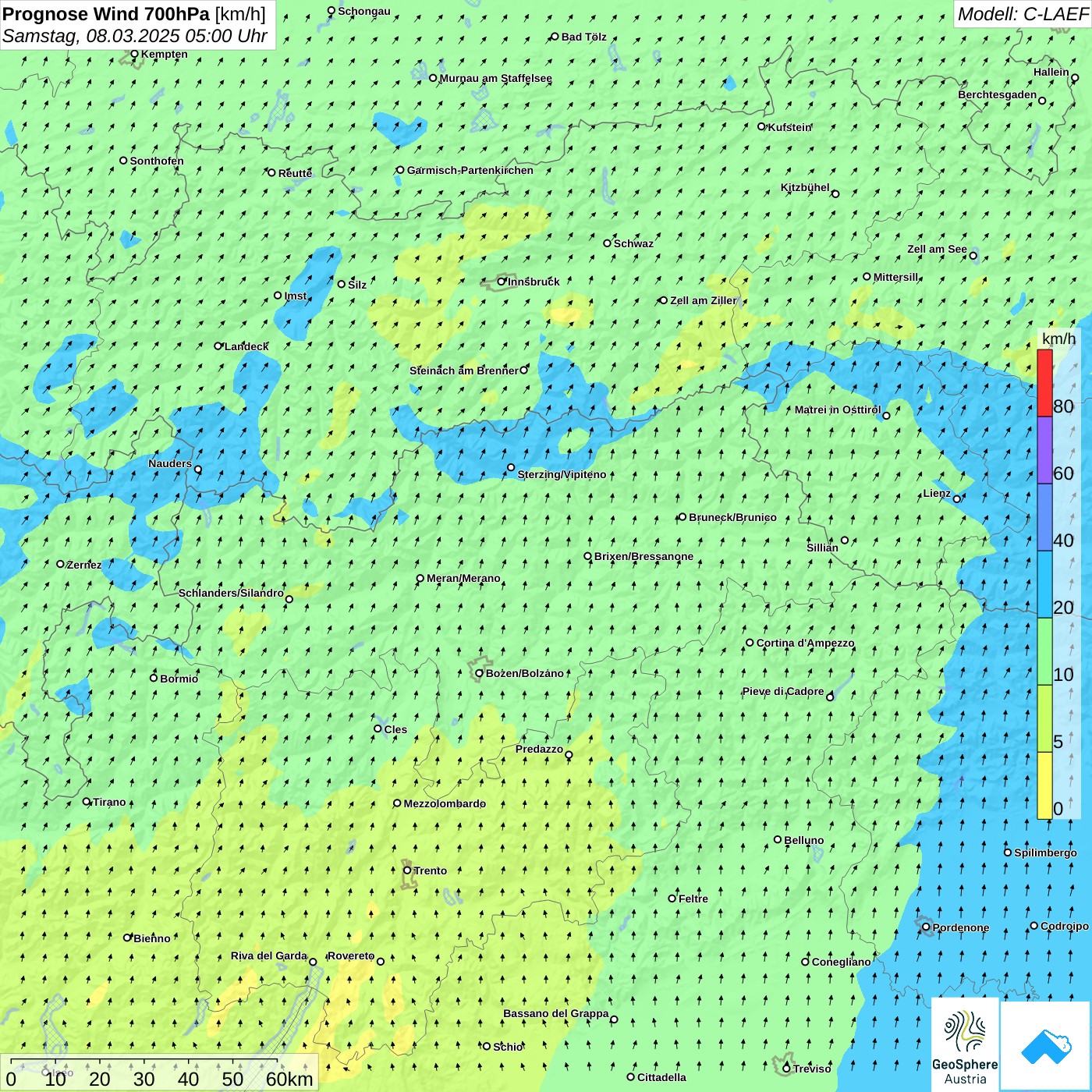Image resolution: width=1092 pixels, height=1092 pixels.
Task: Click the "60km" mark on the scale bar
Action: 289,1079
